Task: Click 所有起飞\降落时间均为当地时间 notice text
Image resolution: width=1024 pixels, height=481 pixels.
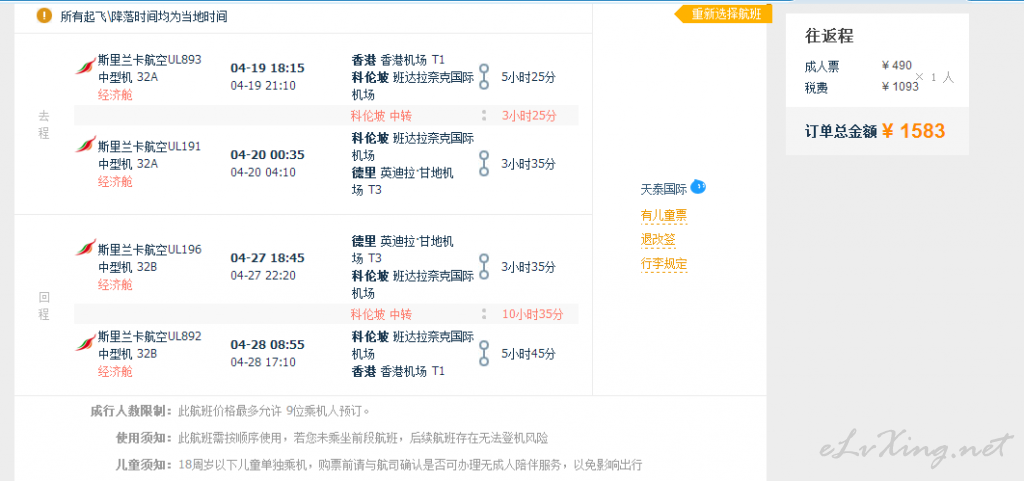Action: [x=144, y=17]
